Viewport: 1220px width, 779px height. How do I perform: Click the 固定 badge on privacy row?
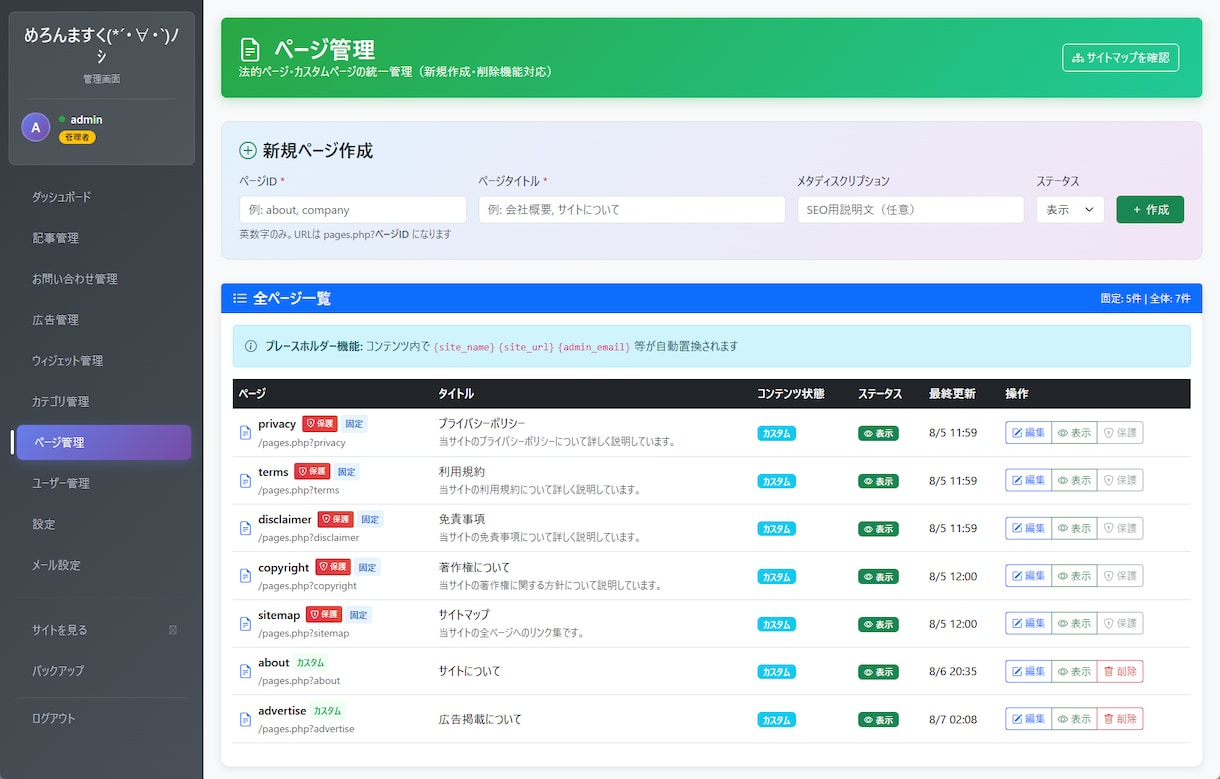355,424
